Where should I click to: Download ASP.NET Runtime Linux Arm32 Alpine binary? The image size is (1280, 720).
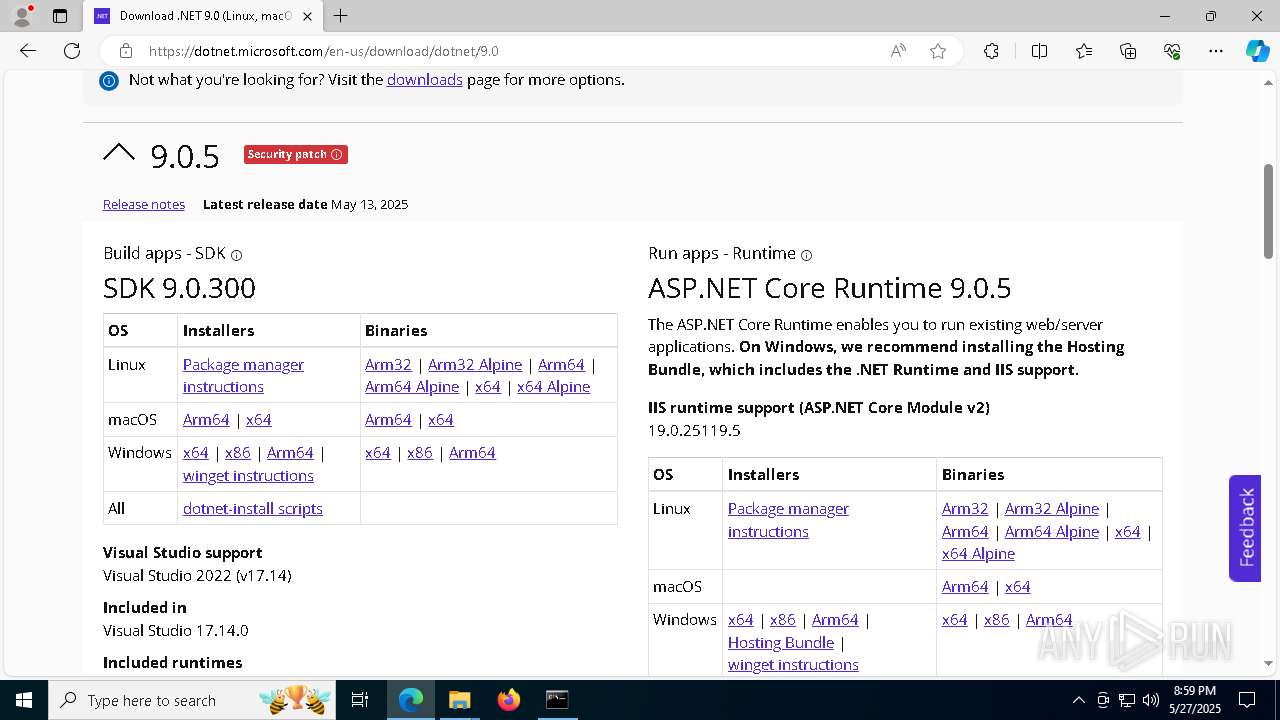[1052, 509]
